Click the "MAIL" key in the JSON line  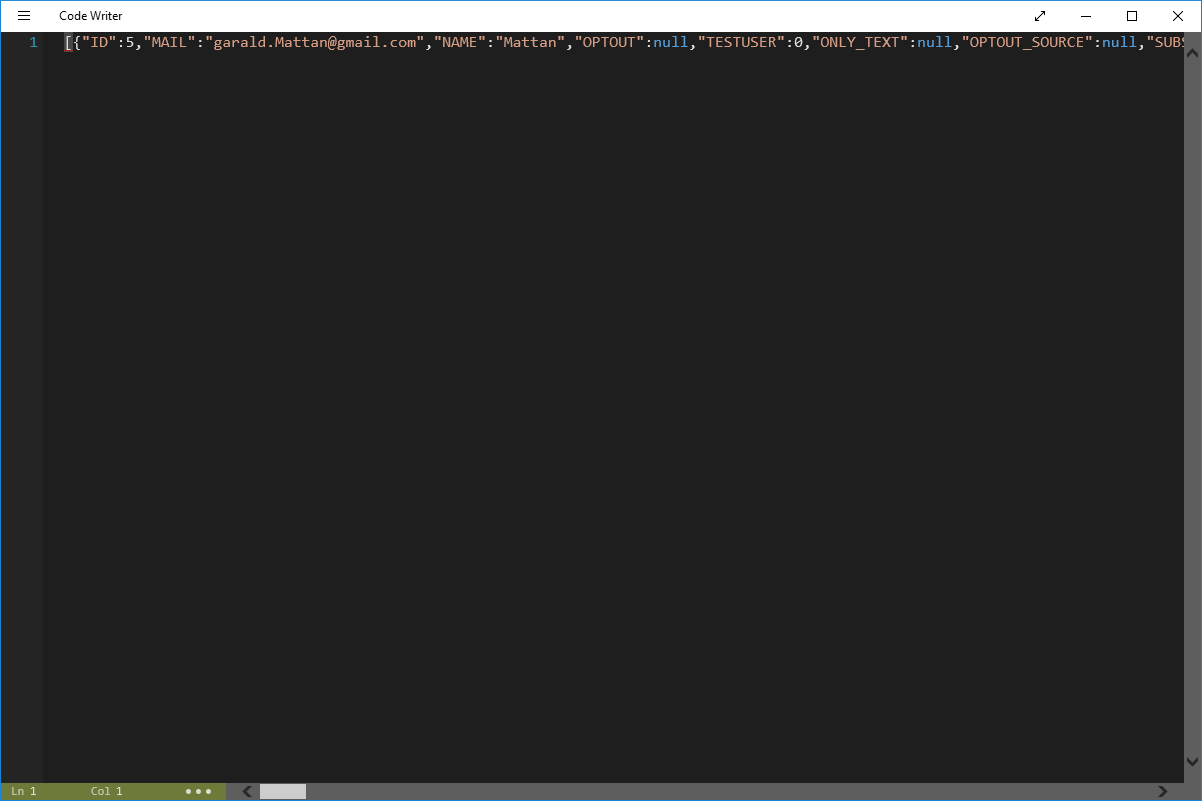tap(169, 42)
